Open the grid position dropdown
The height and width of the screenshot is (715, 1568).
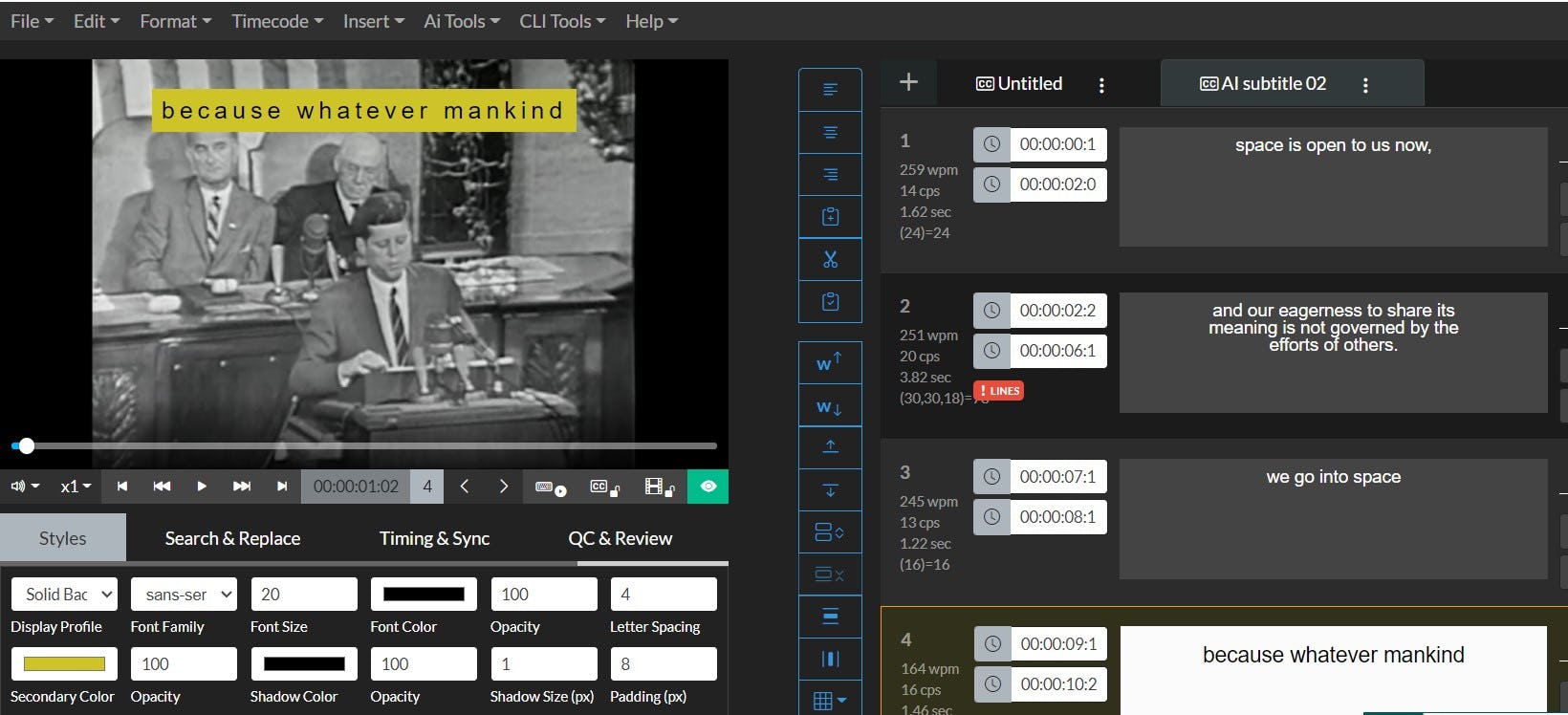coord(830,701)
